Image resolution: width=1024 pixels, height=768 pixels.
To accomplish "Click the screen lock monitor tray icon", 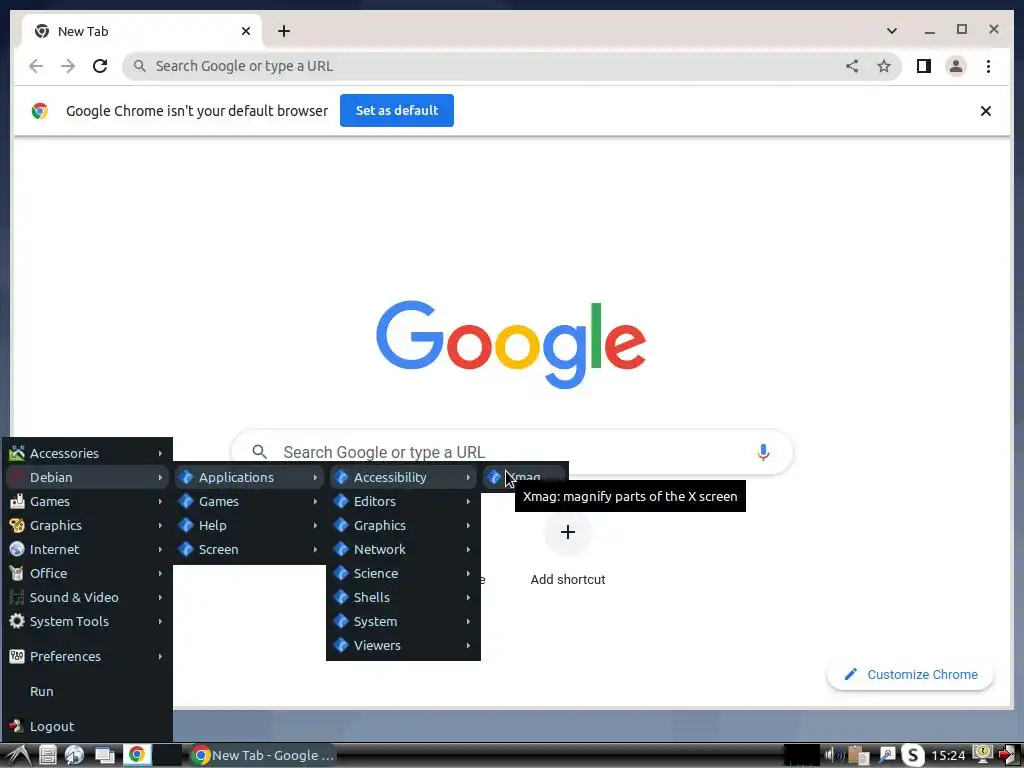I will pos(982,755).
